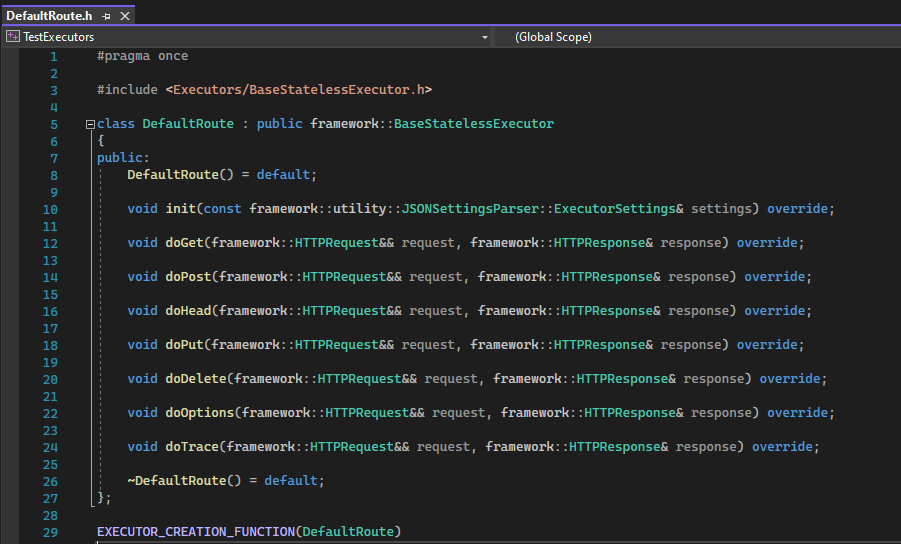Click ExecutorSettings type in init declaration
901x544 pixels.
click(x=614, y=209)
